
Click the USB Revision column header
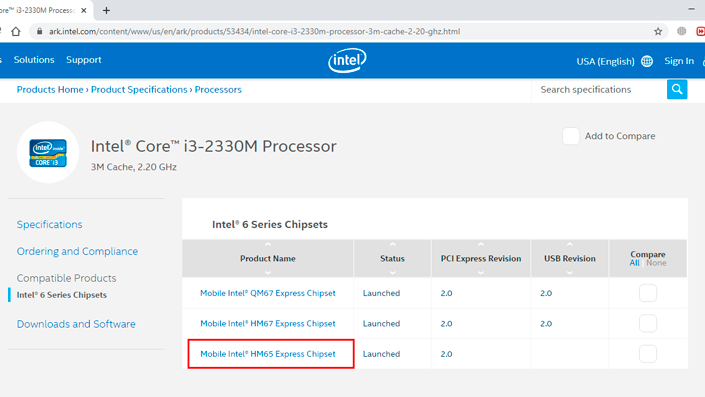(x=570, y=259)
